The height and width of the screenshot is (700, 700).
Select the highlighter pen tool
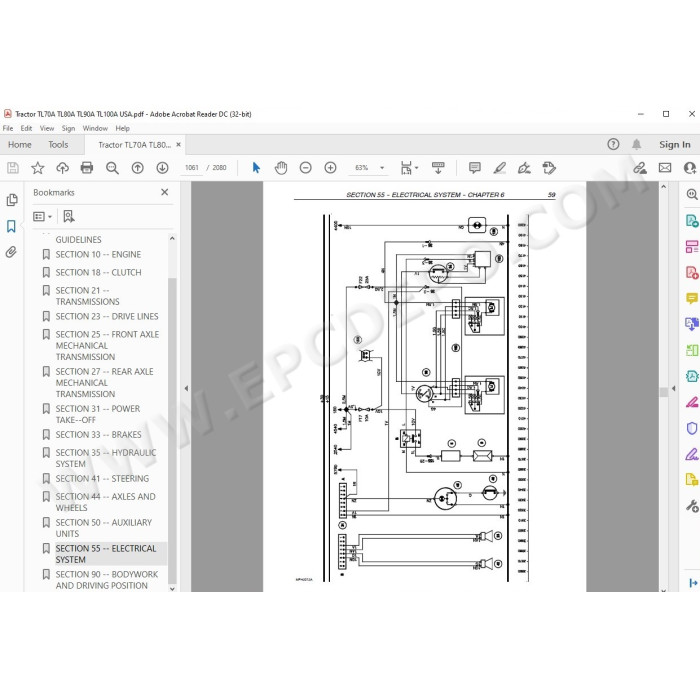[500, 168]
